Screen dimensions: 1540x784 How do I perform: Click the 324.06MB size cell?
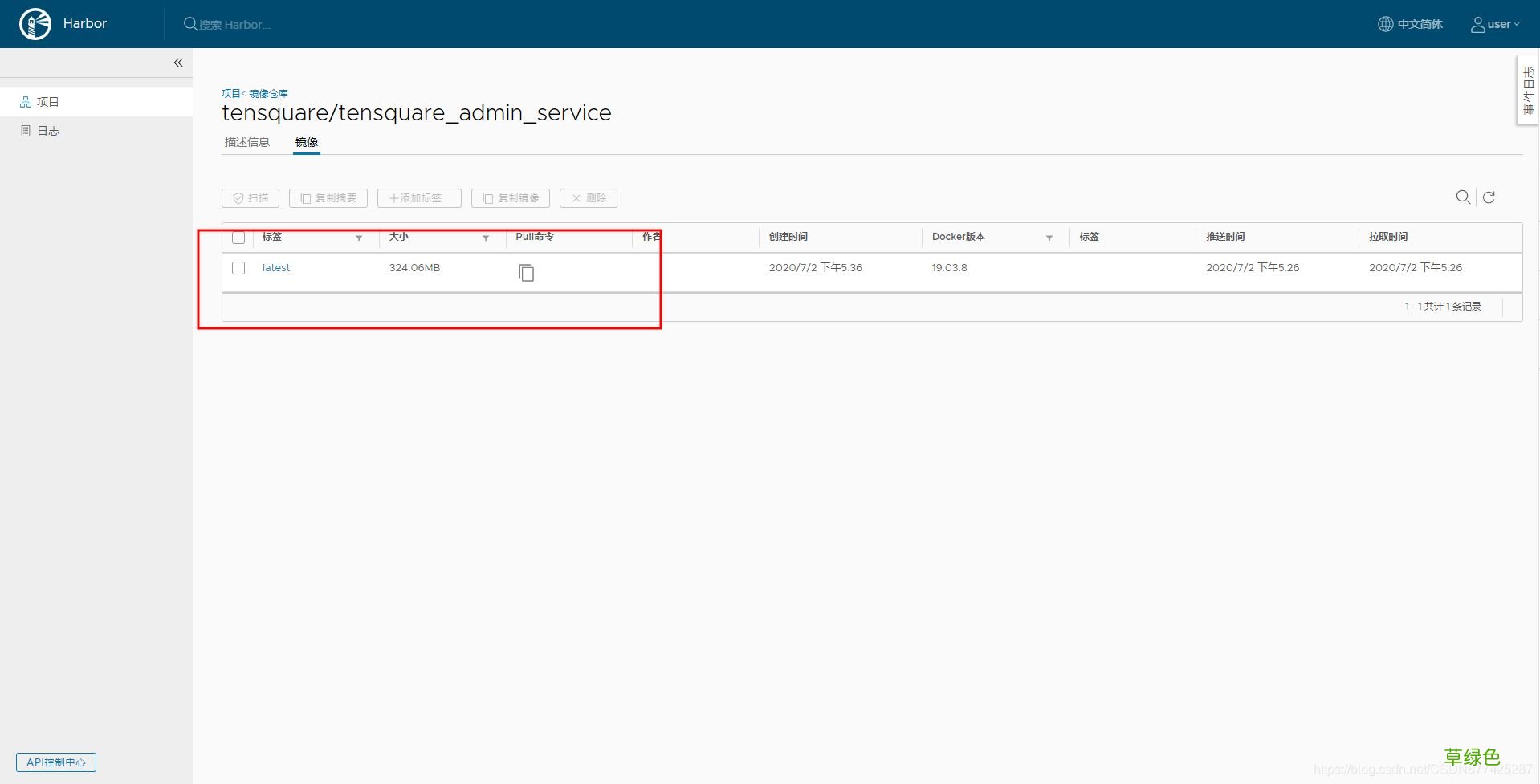click(x=414, y=268)
